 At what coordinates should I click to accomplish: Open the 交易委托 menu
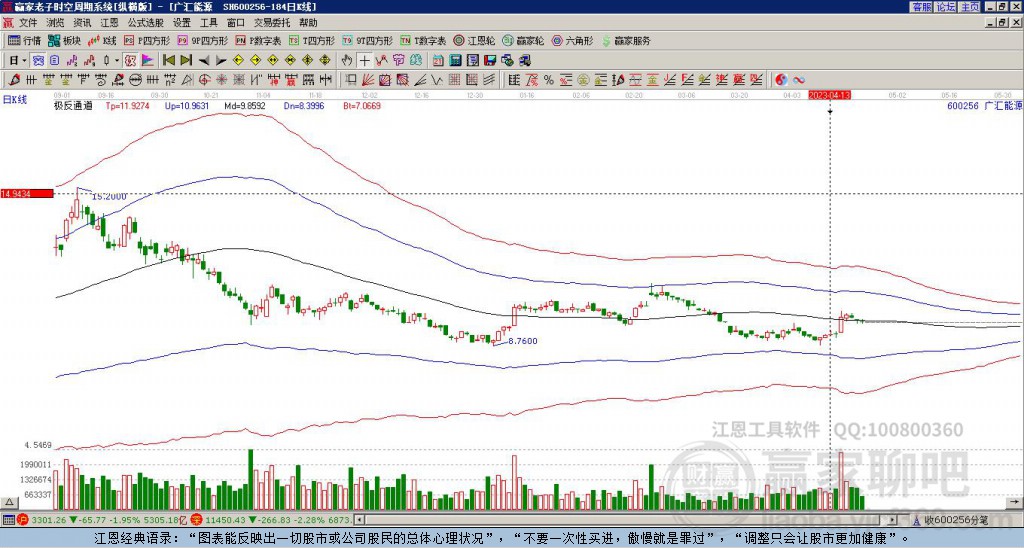pos(272,23)
